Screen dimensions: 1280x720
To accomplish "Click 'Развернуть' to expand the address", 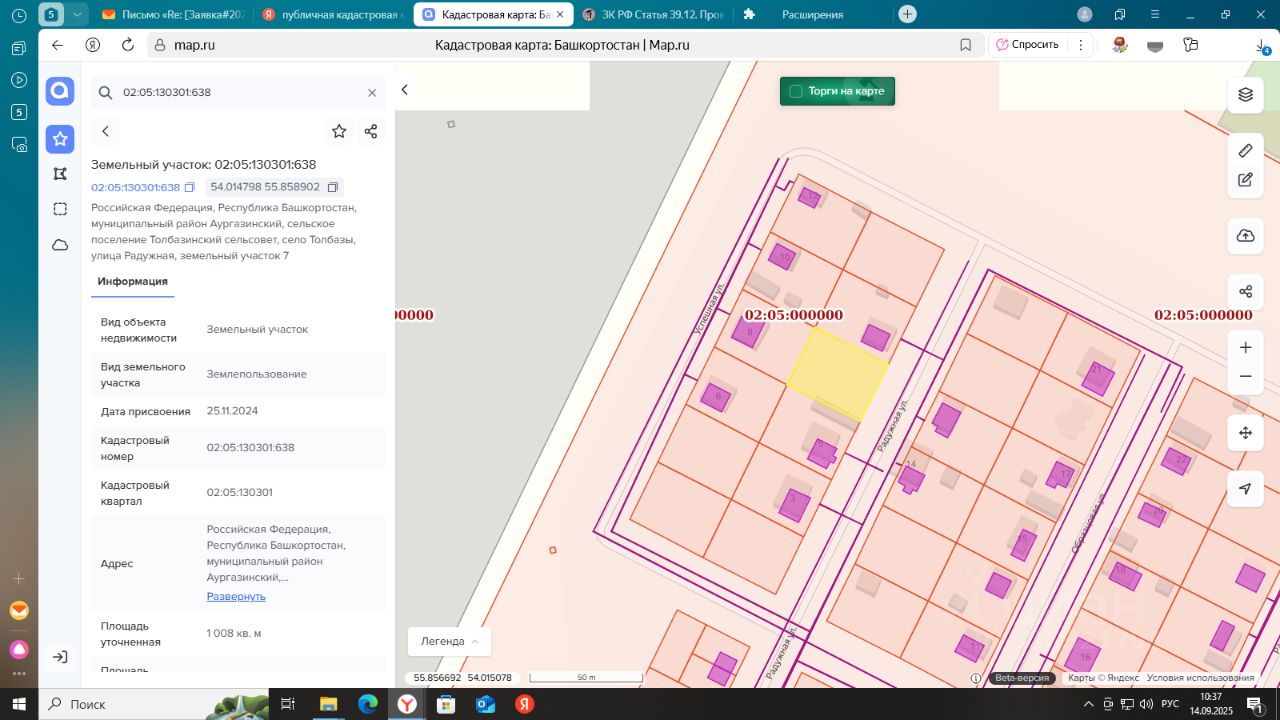I will (236, 596).
